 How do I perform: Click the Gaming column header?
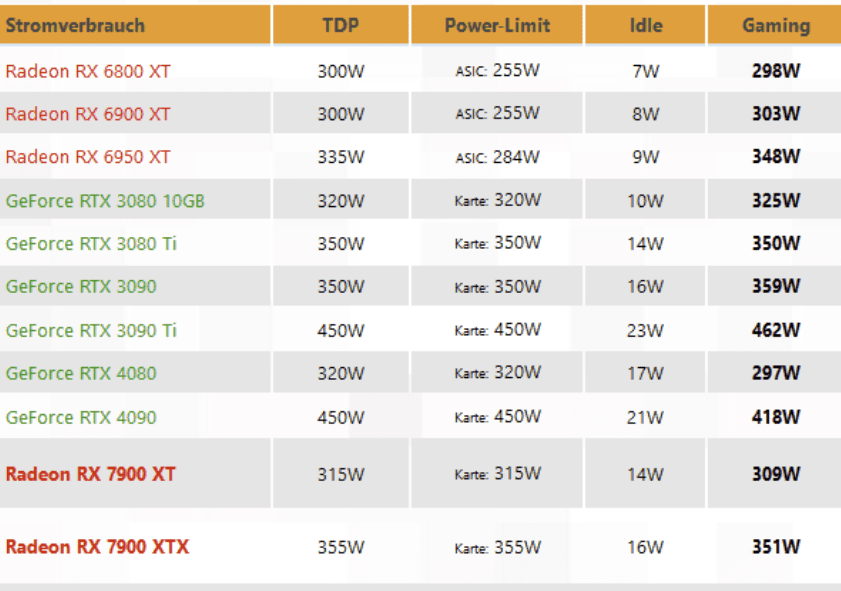pos(776,25)
